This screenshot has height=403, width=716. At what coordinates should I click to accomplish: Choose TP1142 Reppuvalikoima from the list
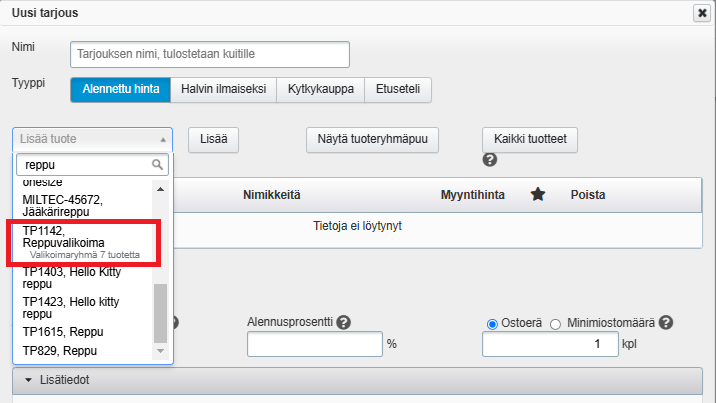click(82, 243)
